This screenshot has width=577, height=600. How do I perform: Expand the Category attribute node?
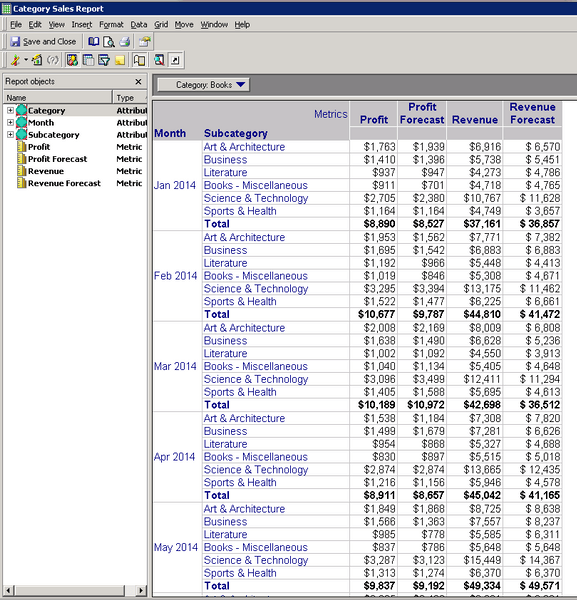(x=10, y=110)
